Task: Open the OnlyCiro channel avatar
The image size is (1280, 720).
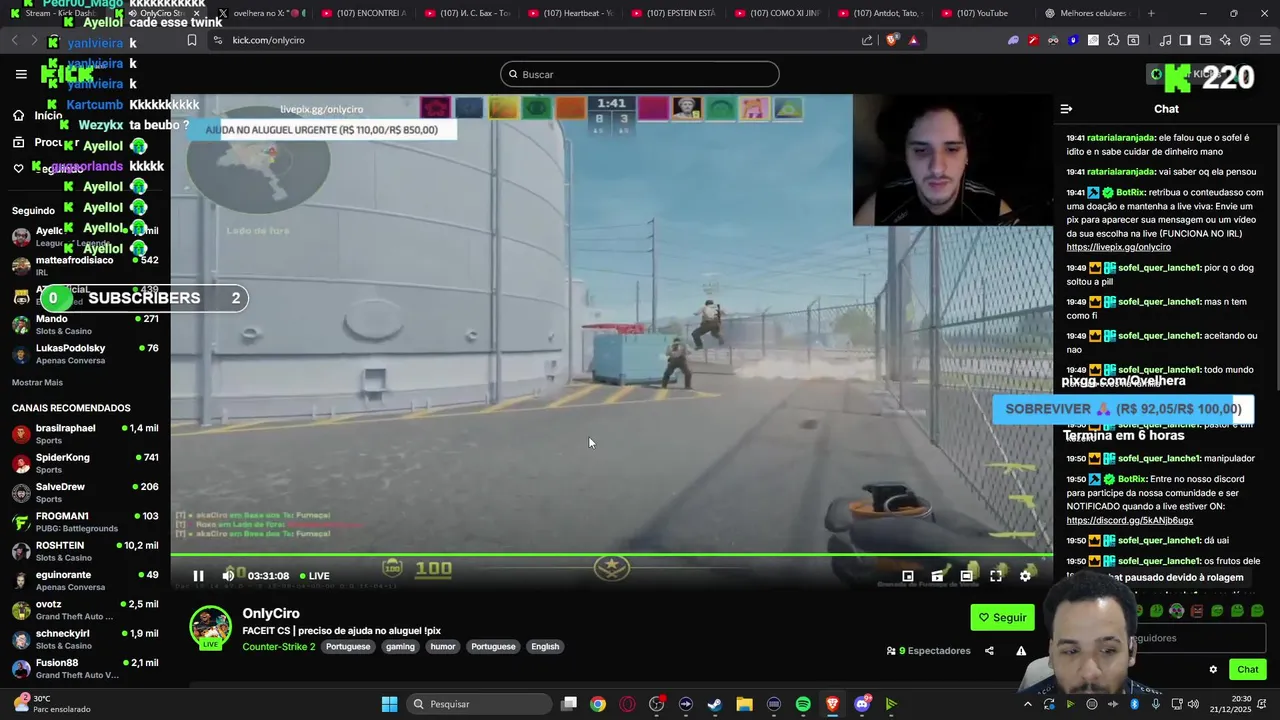Action: point(210,627)
